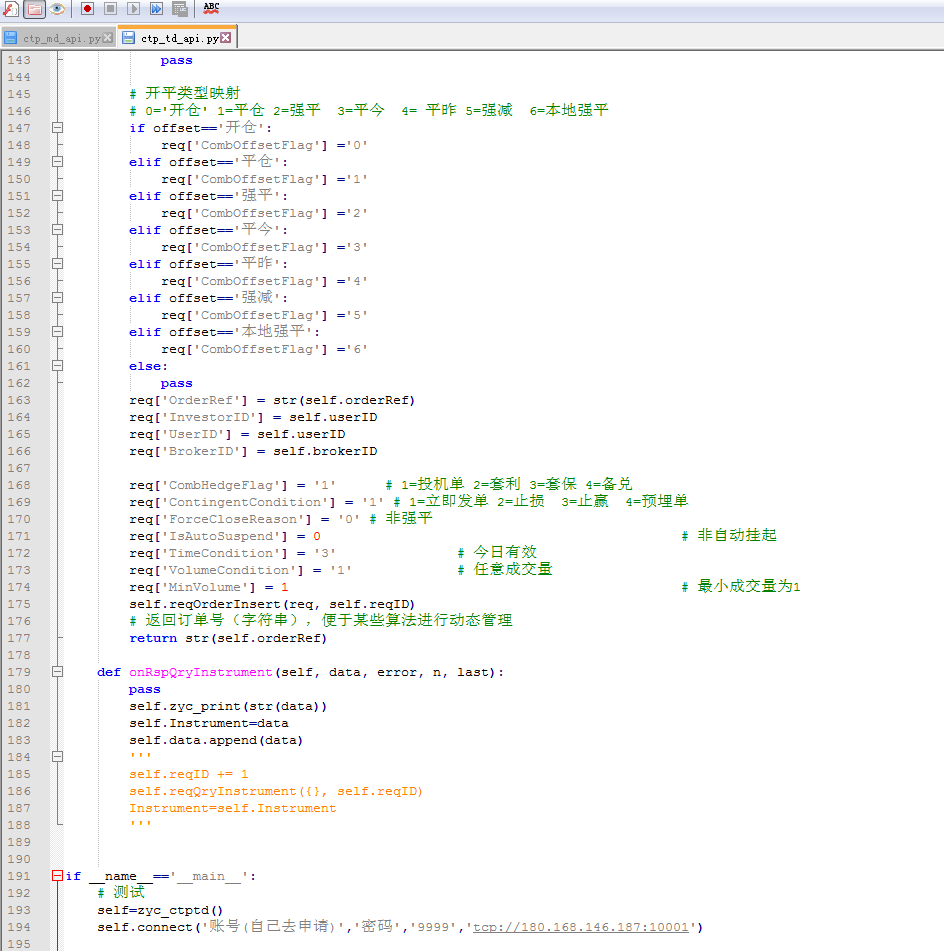Click the save recorded macro icon
The width and height of the screenshot is (944, 951).
(x=179, y=9)
